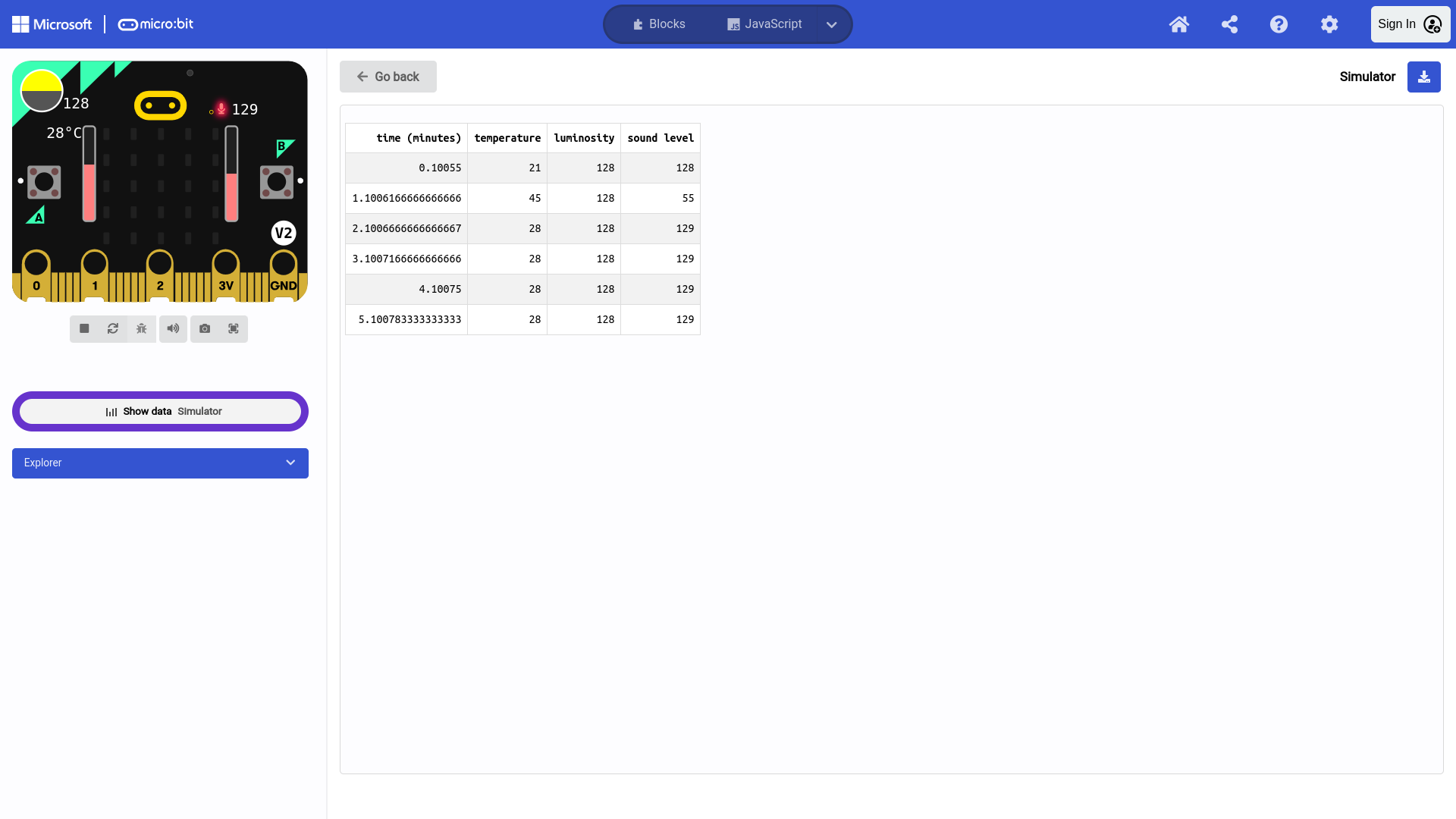Take a simulator screenshot
Viewport: 1456px width, 819px height.
click(205, 328)
